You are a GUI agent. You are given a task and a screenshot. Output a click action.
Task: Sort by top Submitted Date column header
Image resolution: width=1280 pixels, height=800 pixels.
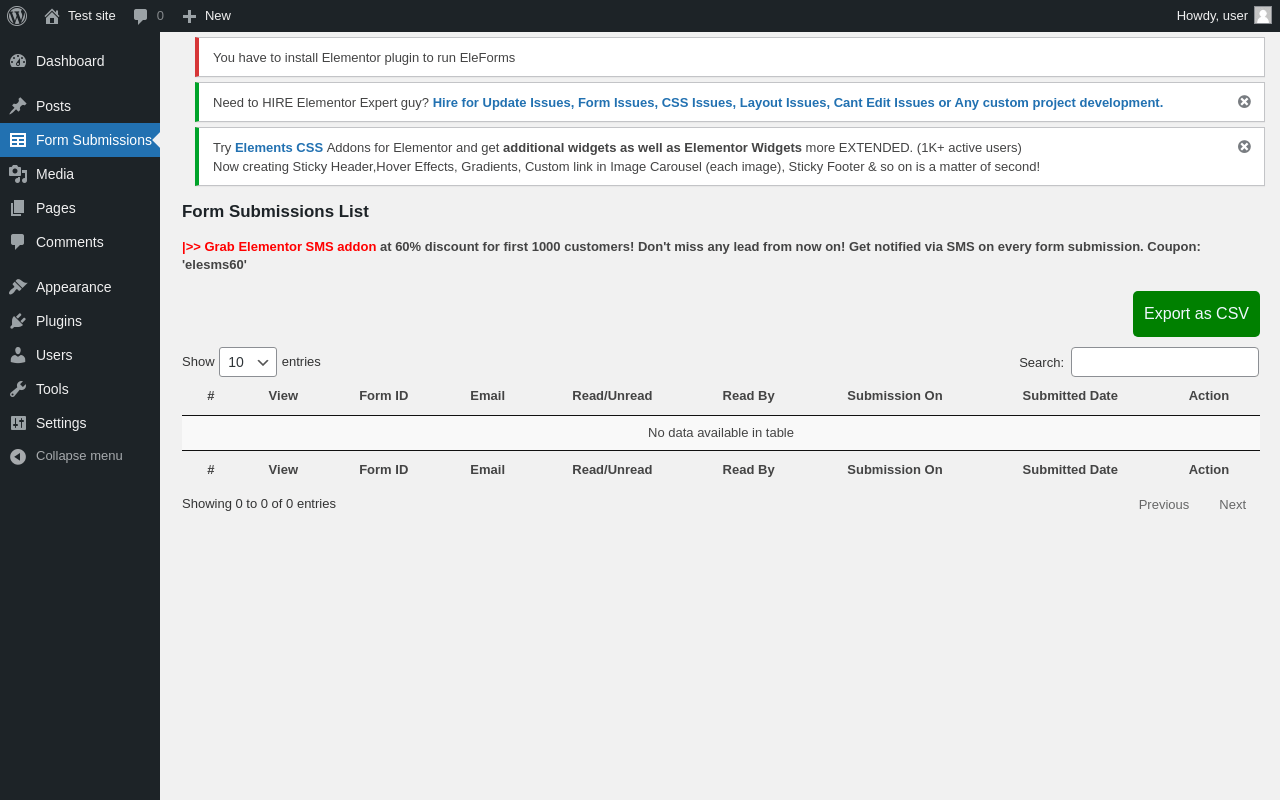tap(1070, 396)
